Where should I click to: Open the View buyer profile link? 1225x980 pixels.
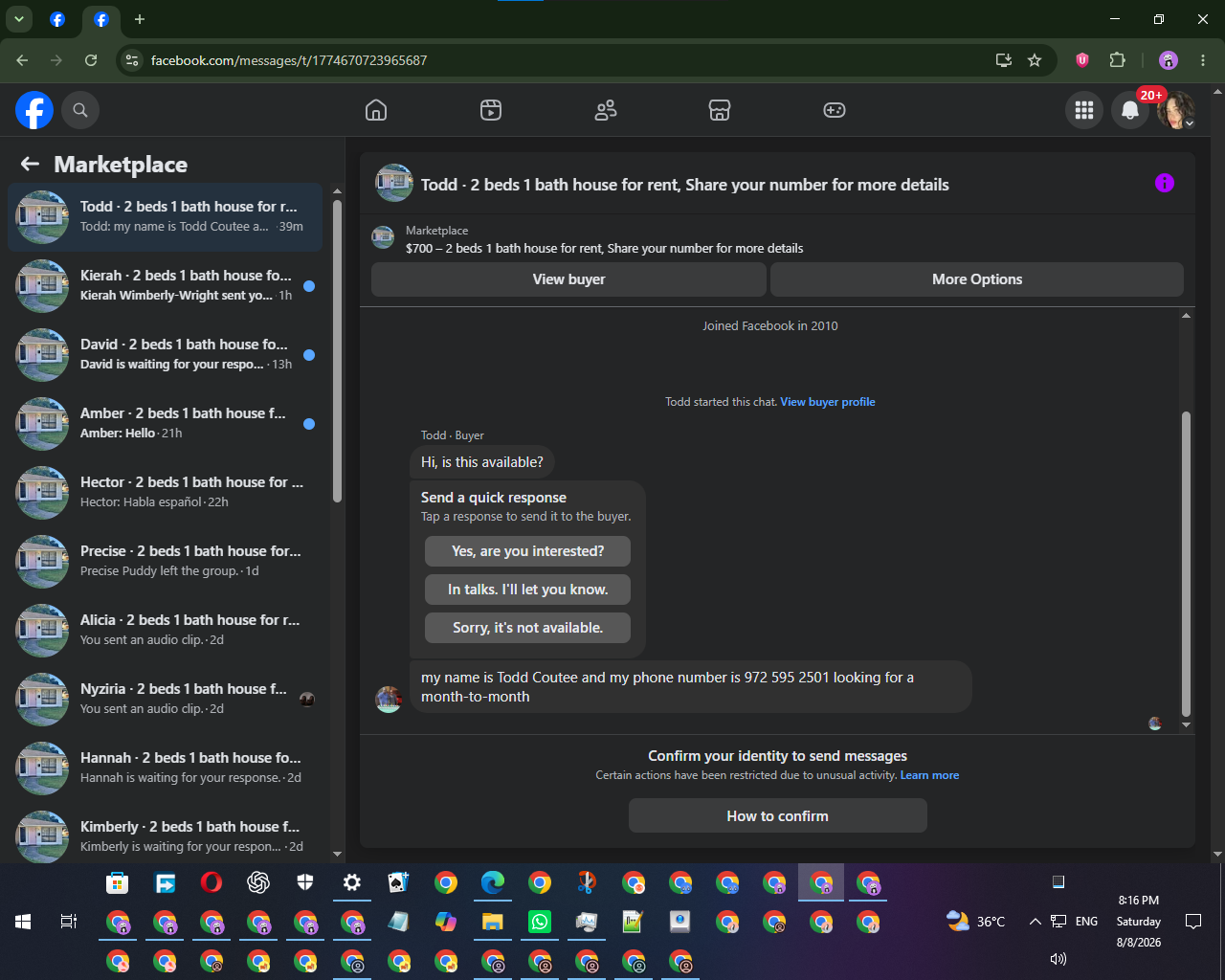point(828,402)
